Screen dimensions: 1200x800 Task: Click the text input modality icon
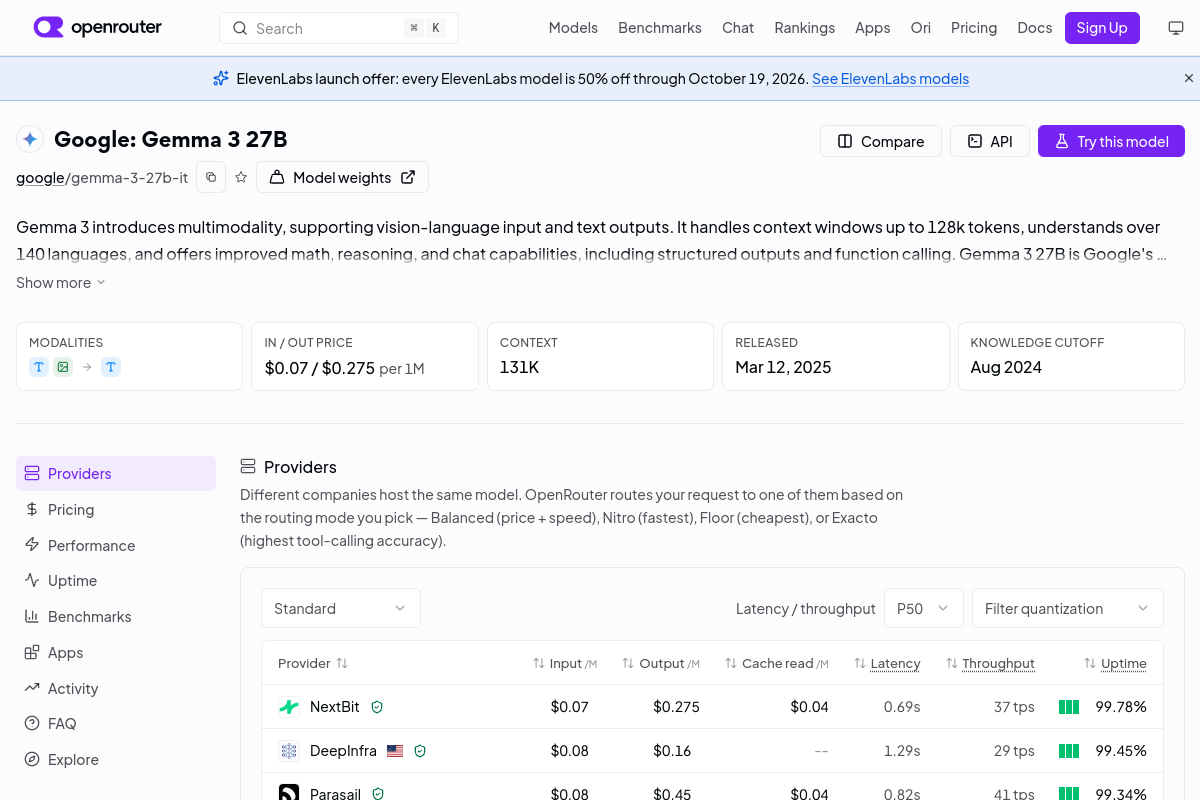pyautogui.click(x=39, y=367)
